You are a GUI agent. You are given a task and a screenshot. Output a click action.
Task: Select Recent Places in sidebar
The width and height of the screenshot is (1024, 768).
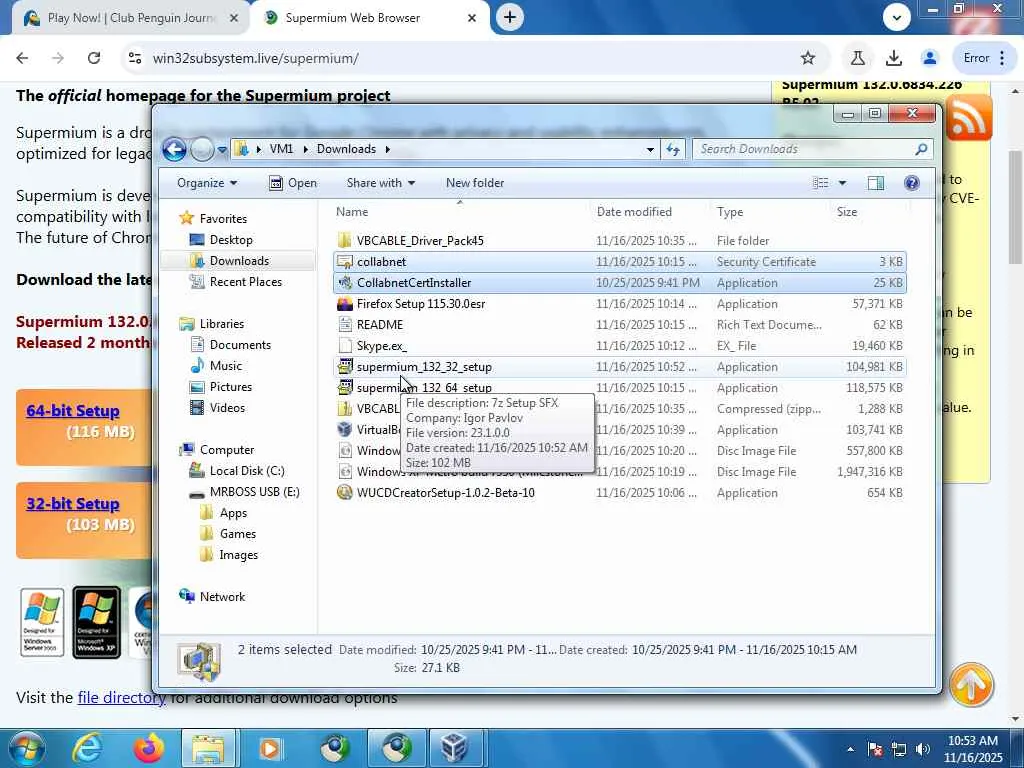236,281
